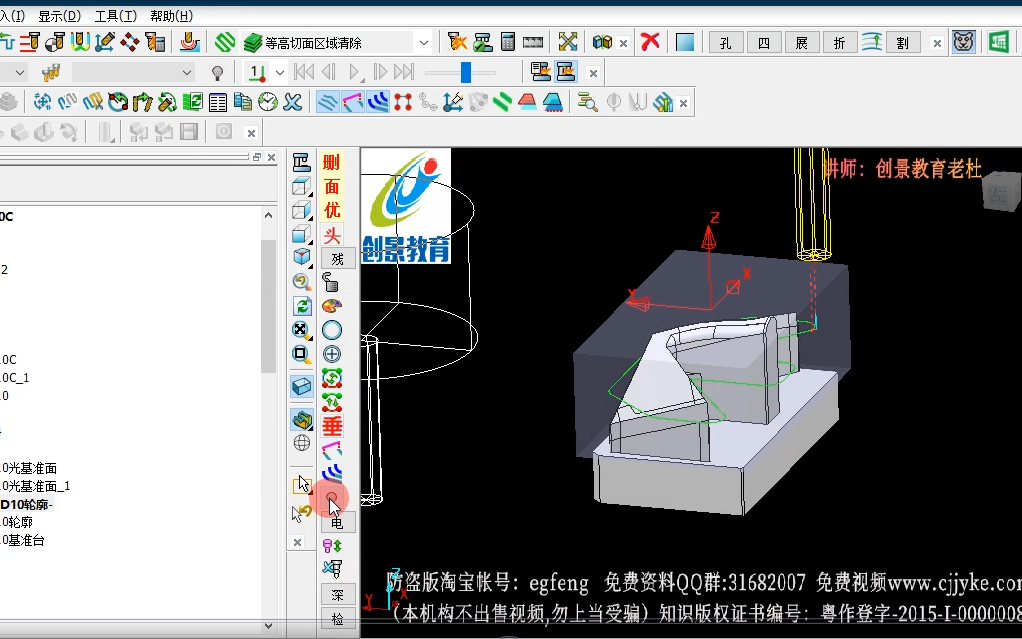This screenshot has width=1022, height=639.
Task: Select the 0光基准面_1 tree entry
Action: pyautogui.click(x=35, y=486)
